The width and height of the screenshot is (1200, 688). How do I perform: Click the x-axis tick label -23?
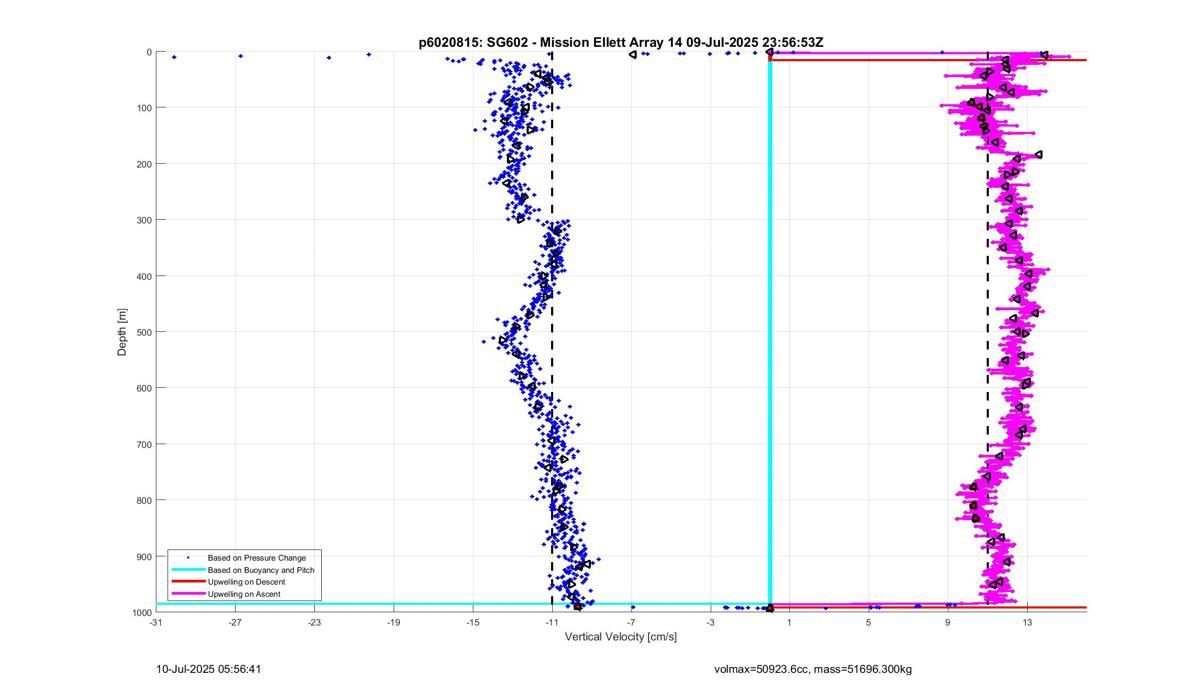point(314,623)
